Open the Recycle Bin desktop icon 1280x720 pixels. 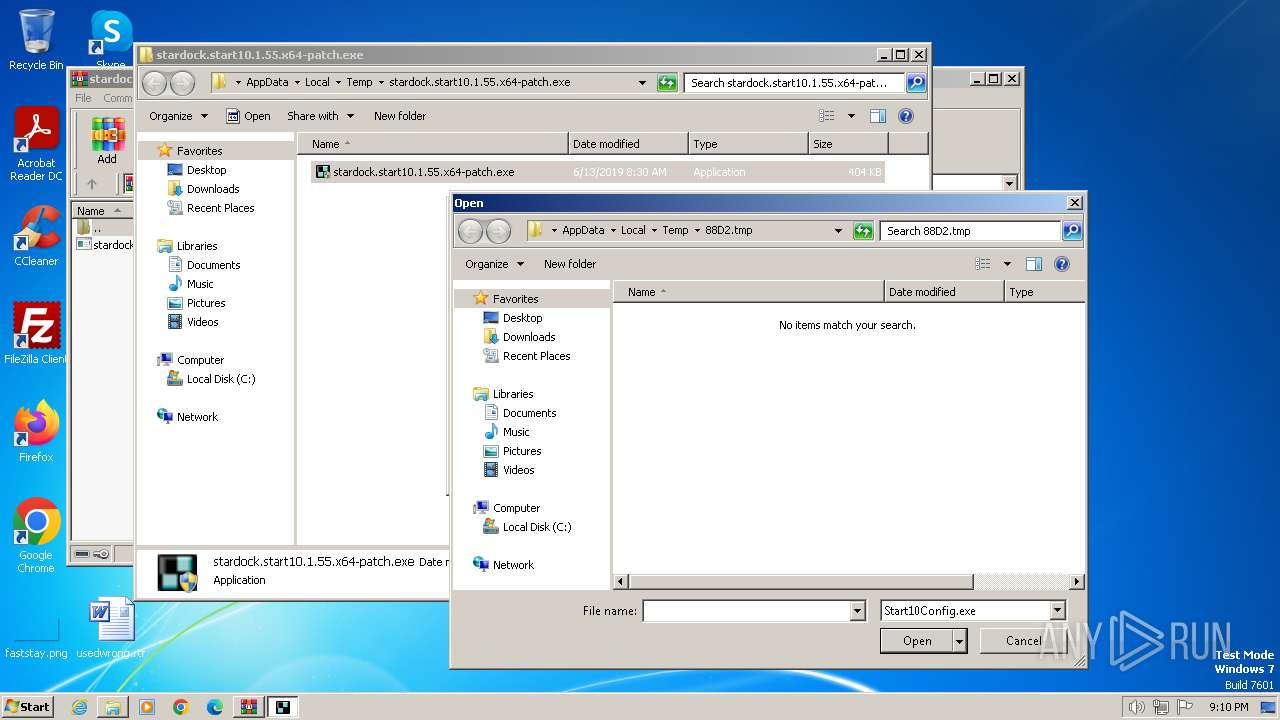click(36, 40)
